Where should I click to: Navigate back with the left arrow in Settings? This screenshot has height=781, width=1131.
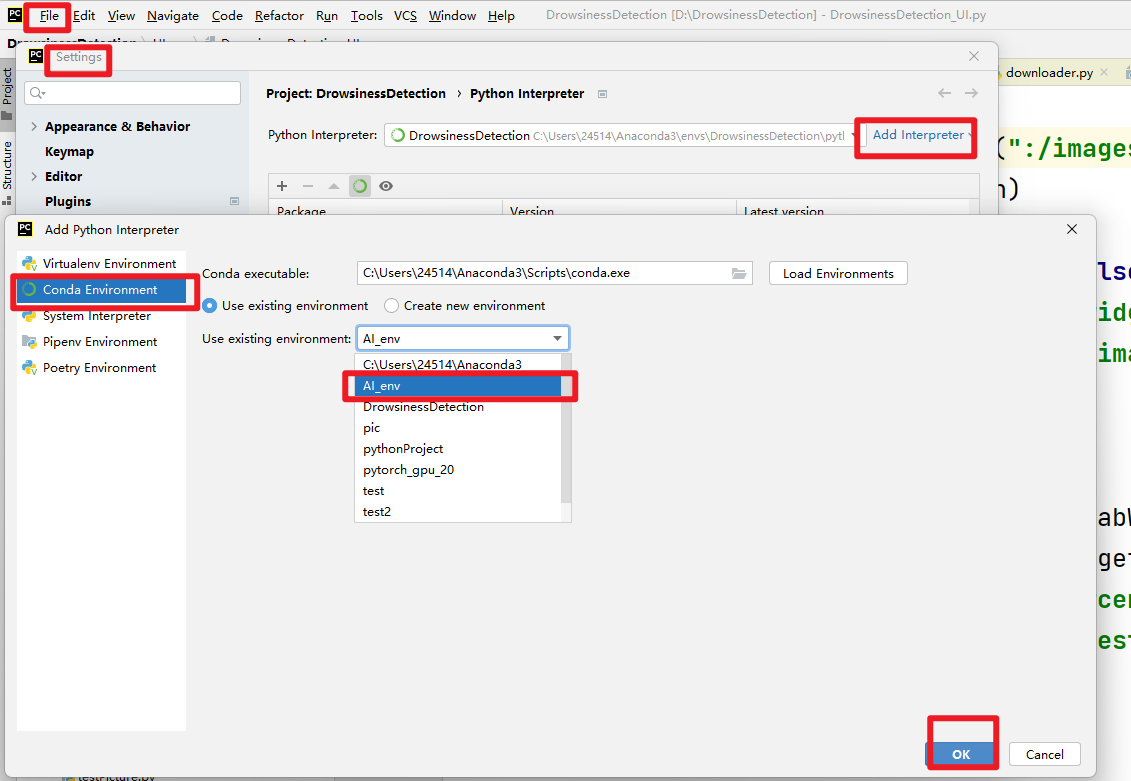tap(944, 93)
